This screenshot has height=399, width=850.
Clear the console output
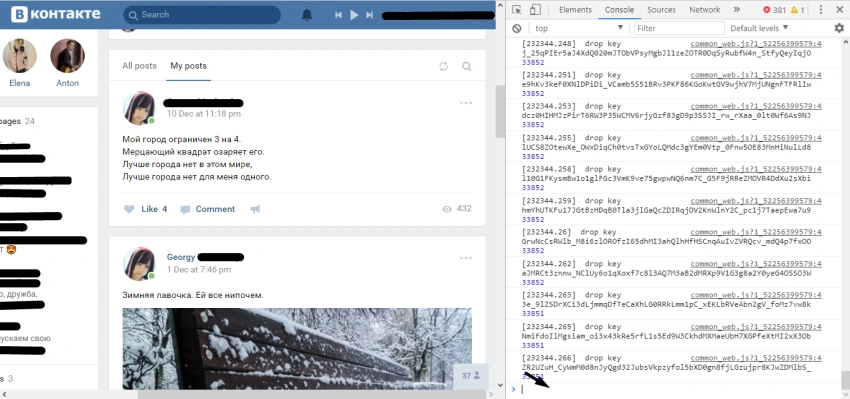517,28
